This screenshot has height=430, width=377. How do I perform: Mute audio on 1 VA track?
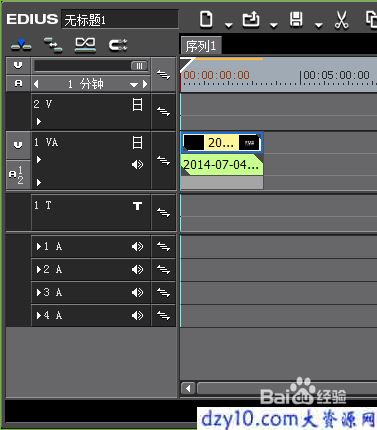tap(137, 164)
